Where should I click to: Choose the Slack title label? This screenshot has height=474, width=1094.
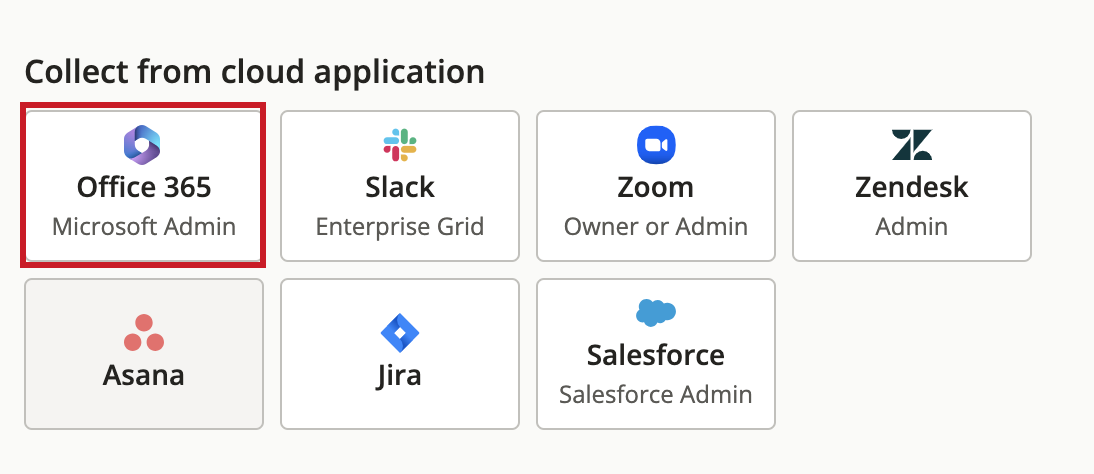click(x=400, y=187)
